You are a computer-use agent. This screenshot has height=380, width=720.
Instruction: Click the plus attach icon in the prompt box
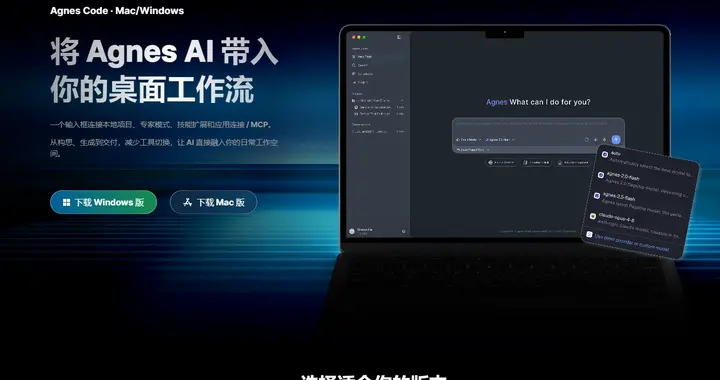[x=596, y=140]
